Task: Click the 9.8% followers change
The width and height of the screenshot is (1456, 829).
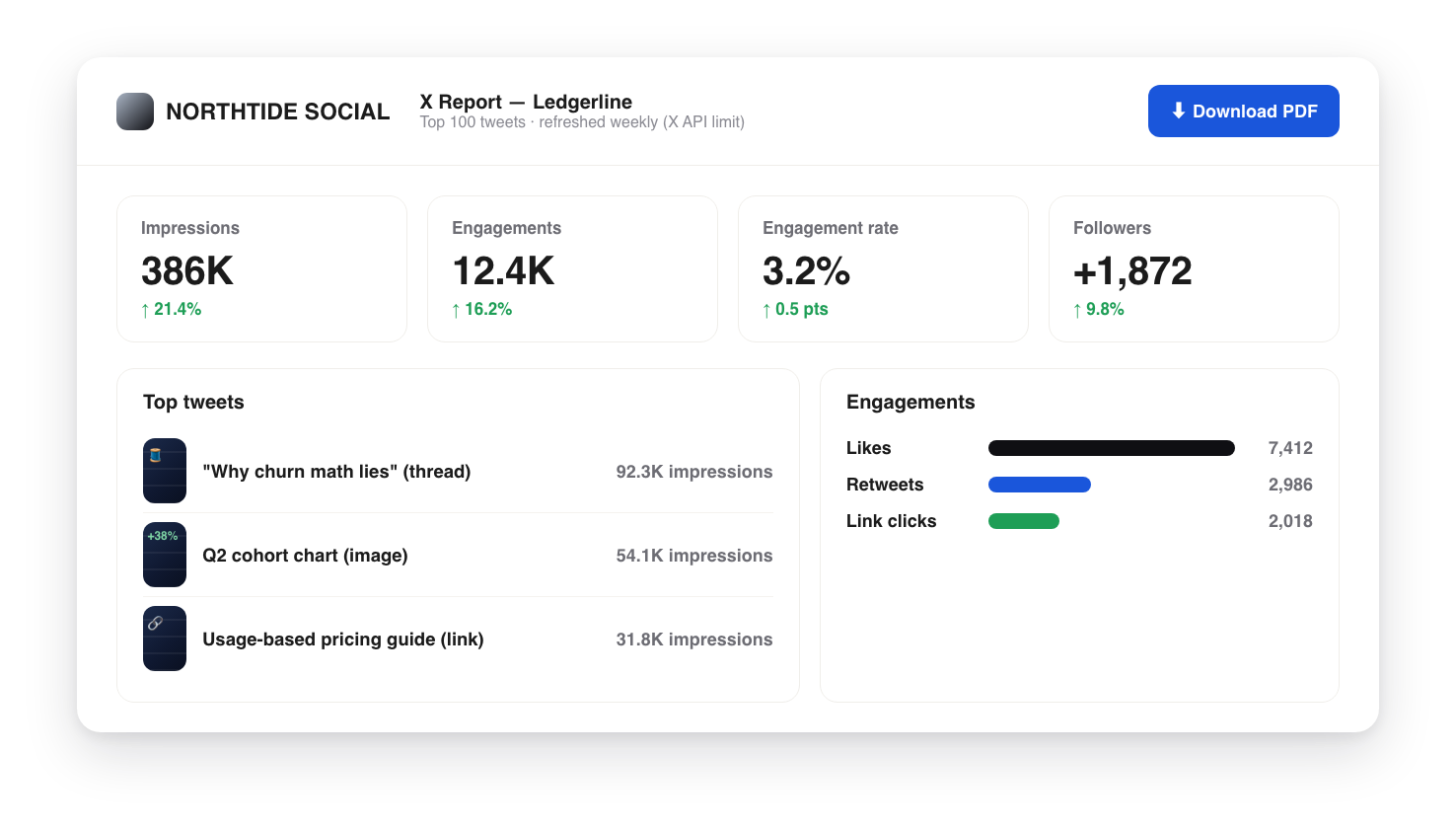Action: point(1098,309)
